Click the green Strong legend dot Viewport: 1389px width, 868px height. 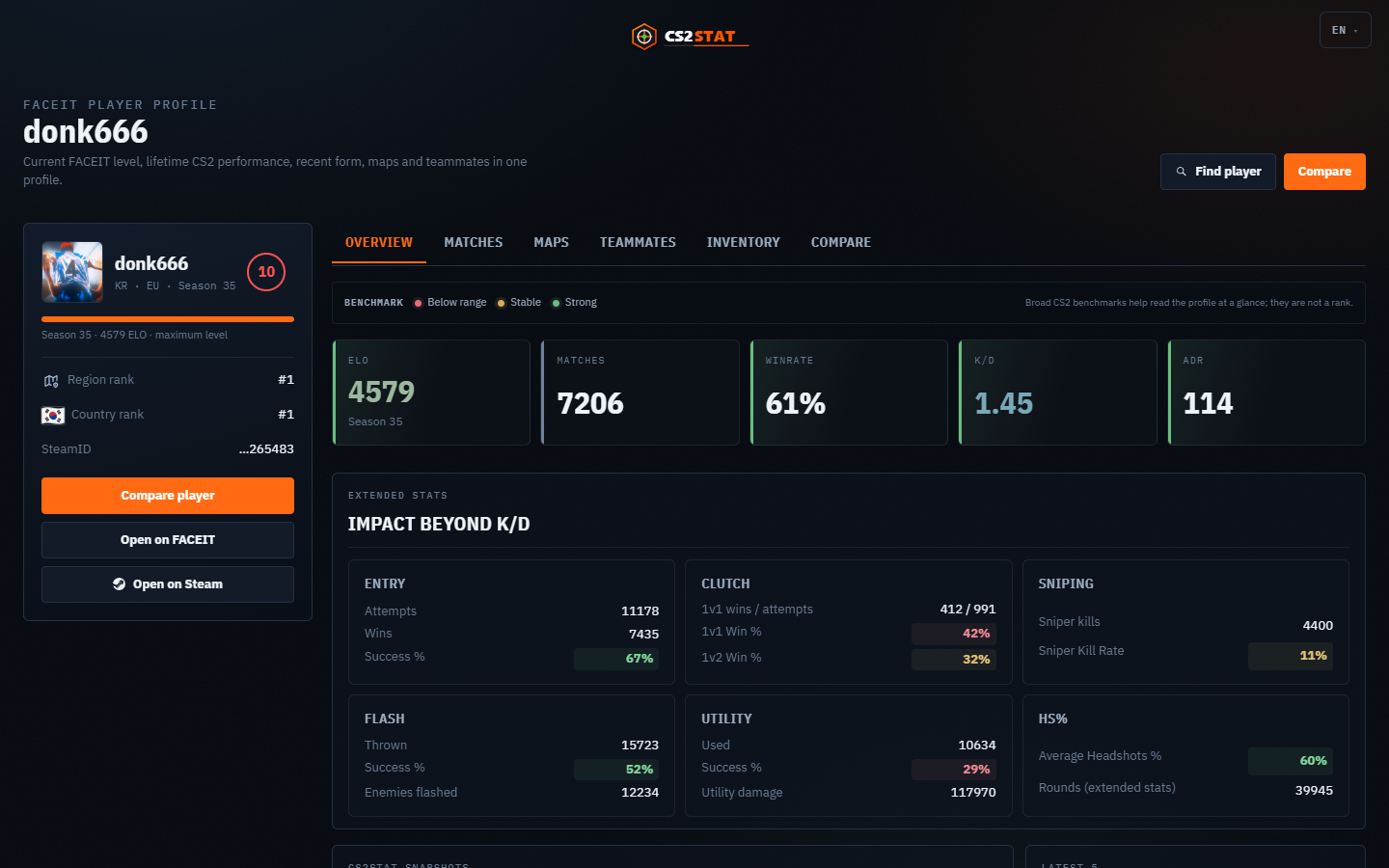tap(556, 303)
